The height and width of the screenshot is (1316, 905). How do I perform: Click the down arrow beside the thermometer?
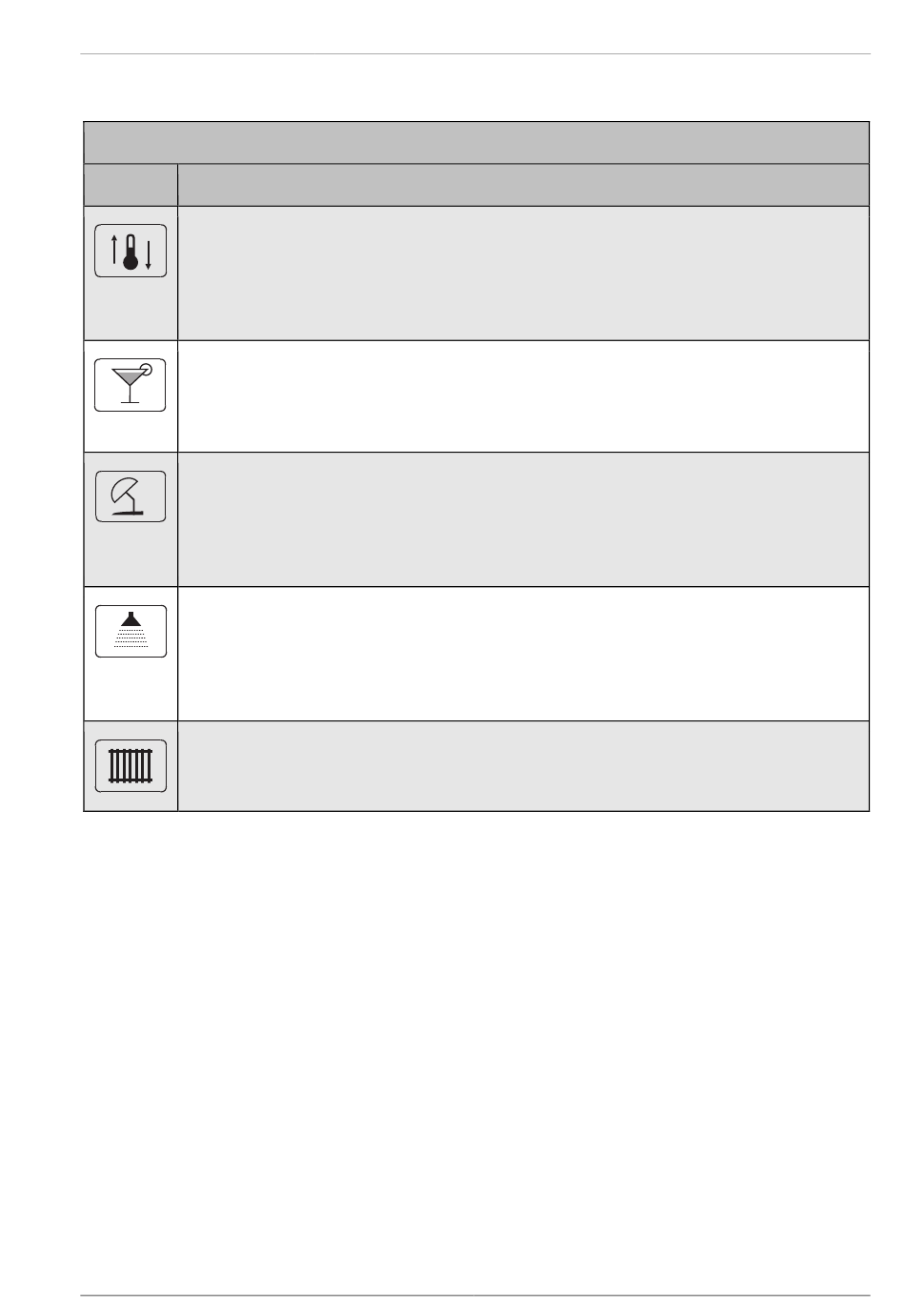148,253
